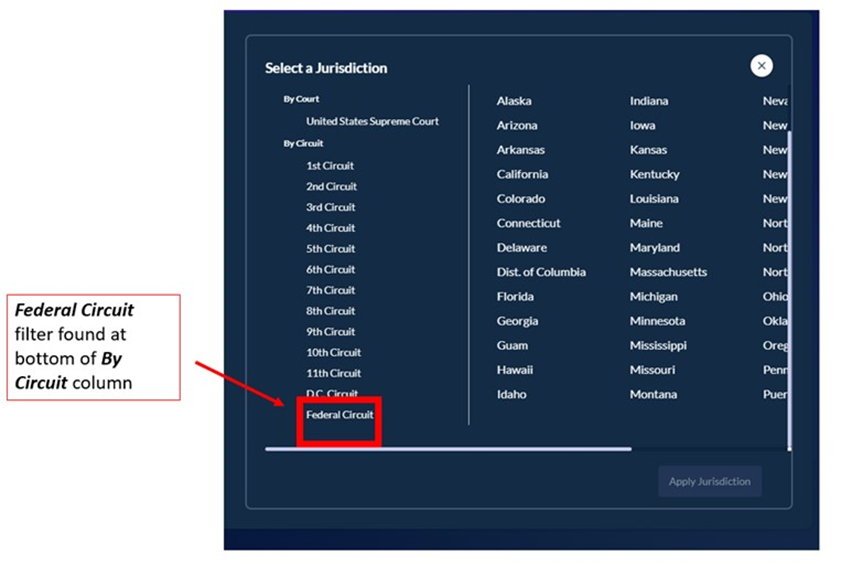Choose the 2nd Circuit option
The image size is (852, 577).
pyautogui.click(x=331, y=186)
